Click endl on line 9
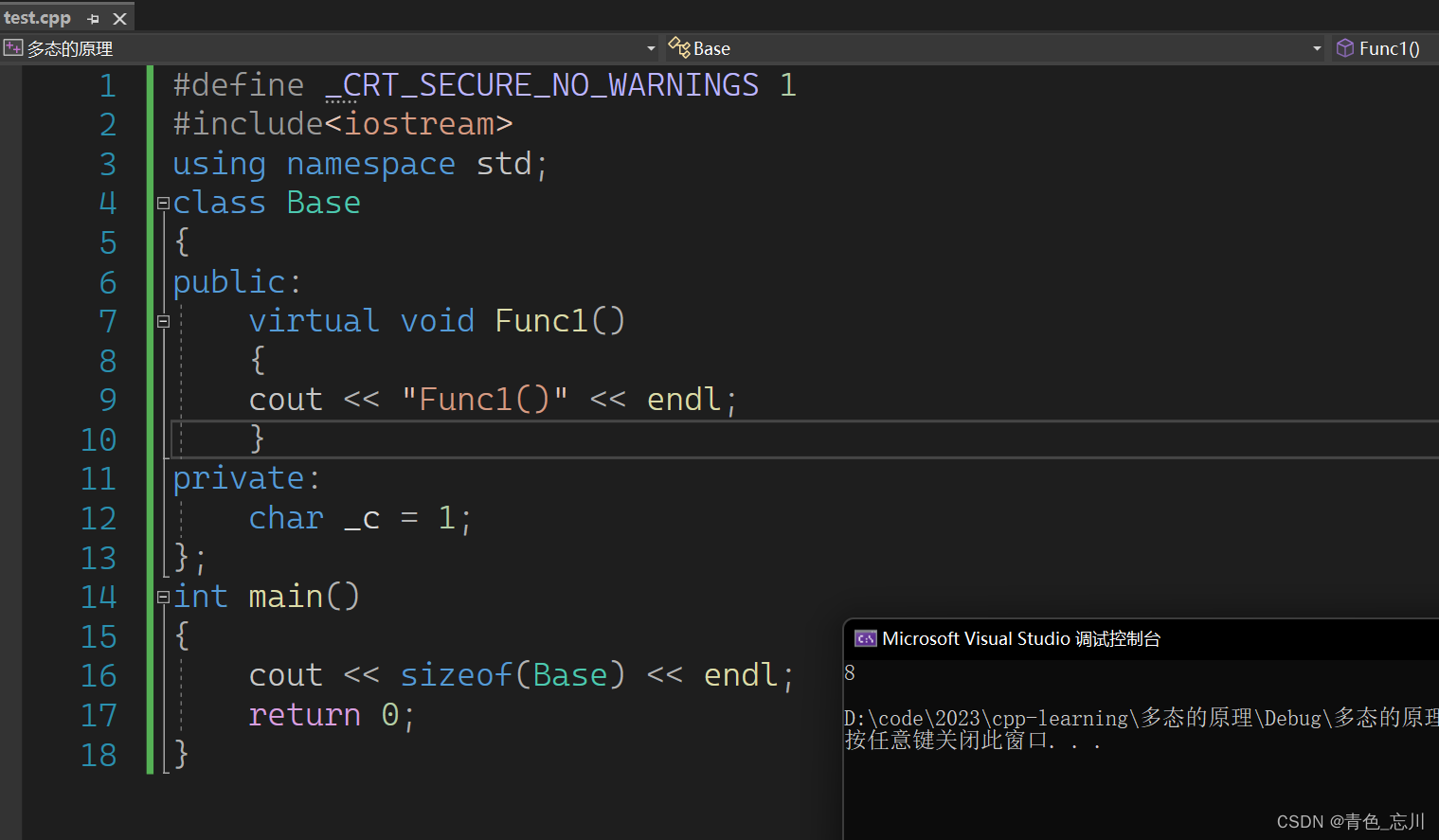Image resolution: width=1439 pixels, height=840 pixels. point(683,400)
